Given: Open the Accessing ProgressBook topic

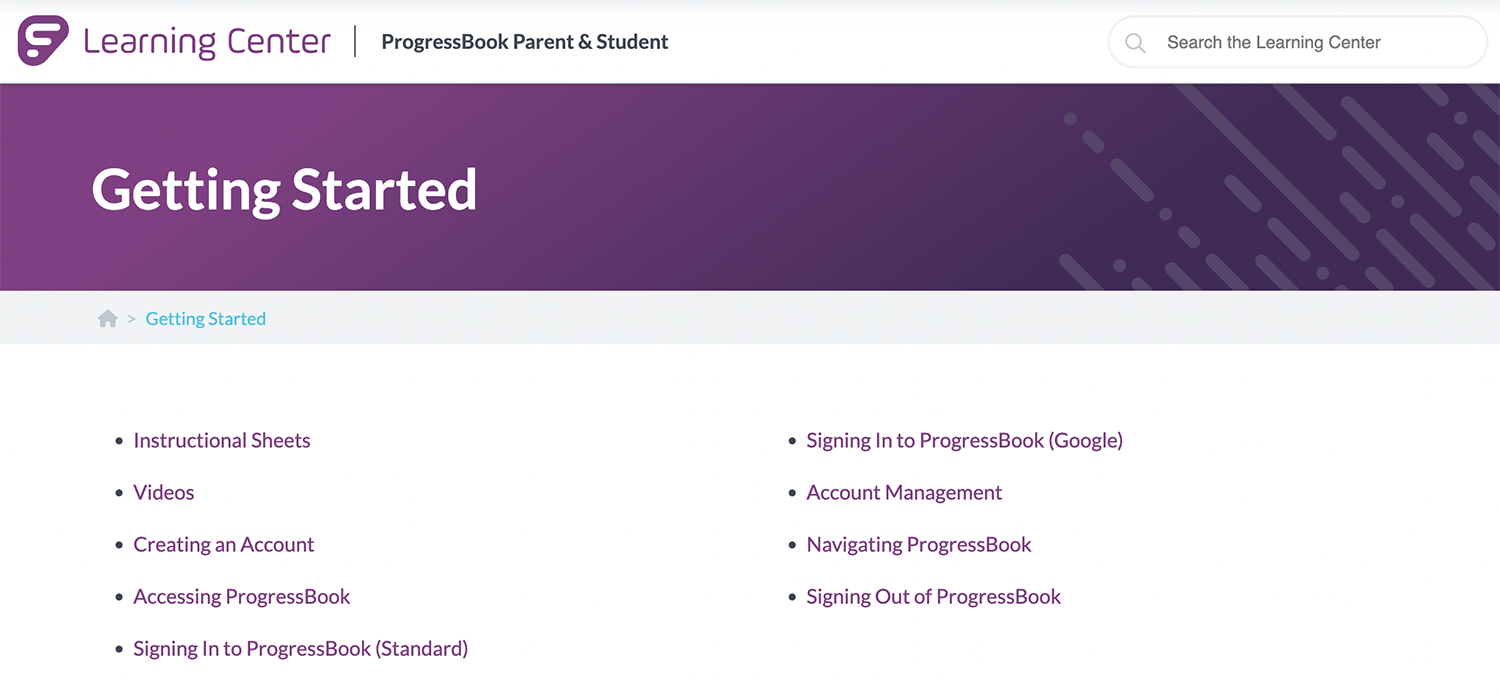Looking at the screenshot, I should 242,597.
